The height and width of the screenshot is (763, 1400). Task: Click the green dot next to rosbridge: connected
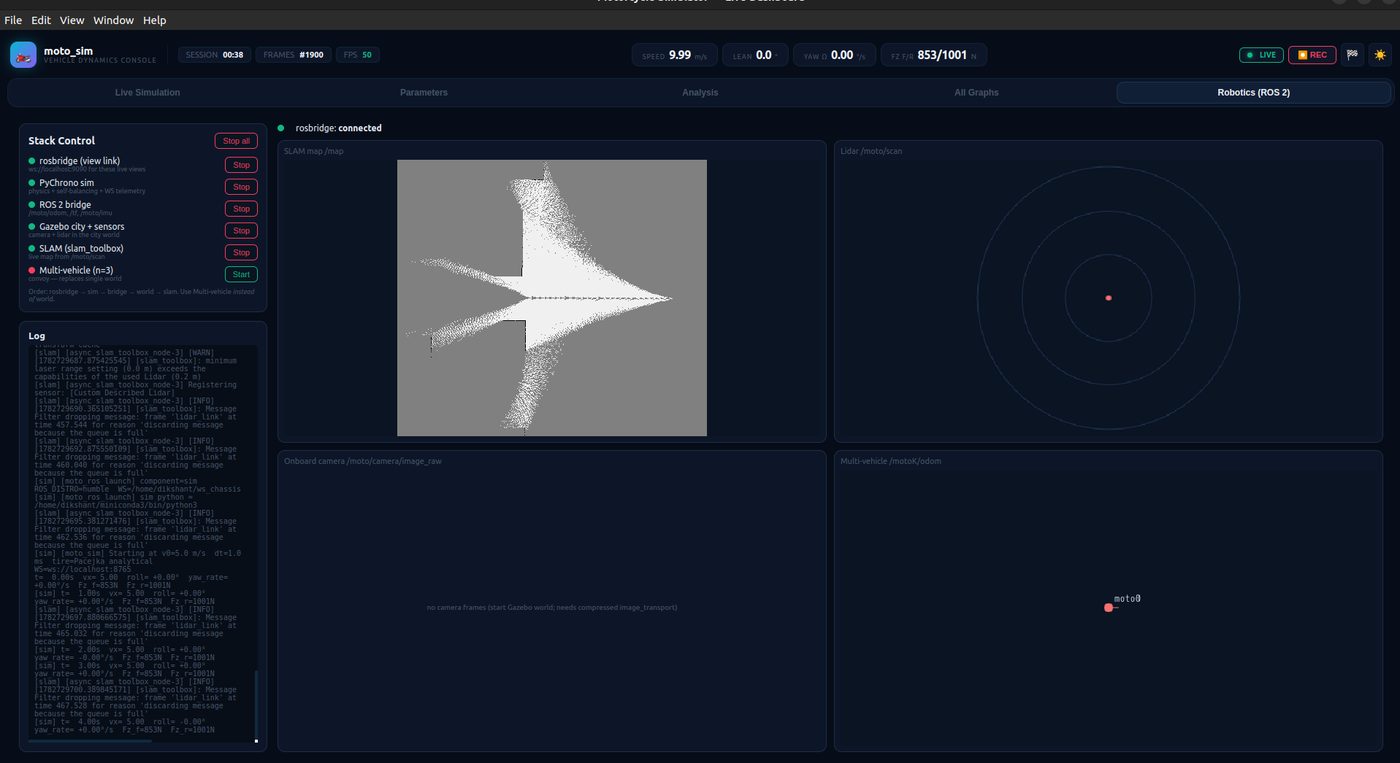click(x=281, y=128)
